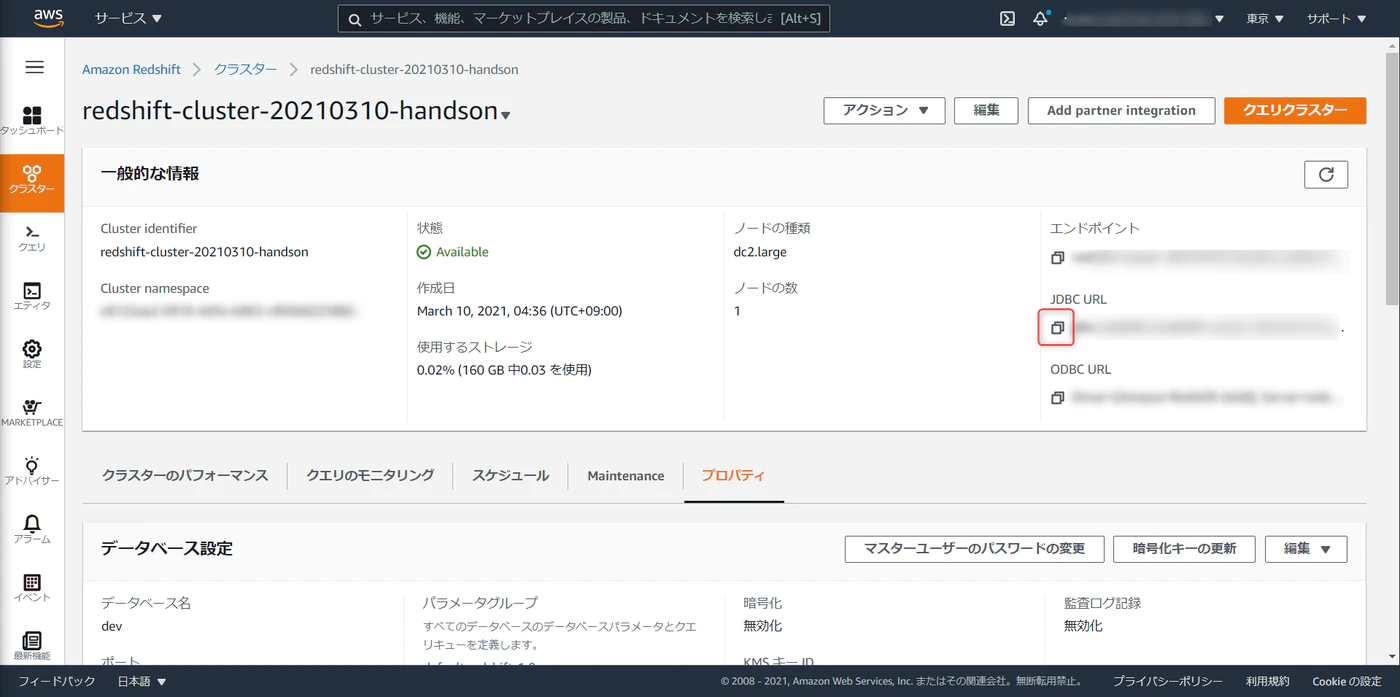
Task: Expand the アクション dropdown button
Action: [885, 111]
